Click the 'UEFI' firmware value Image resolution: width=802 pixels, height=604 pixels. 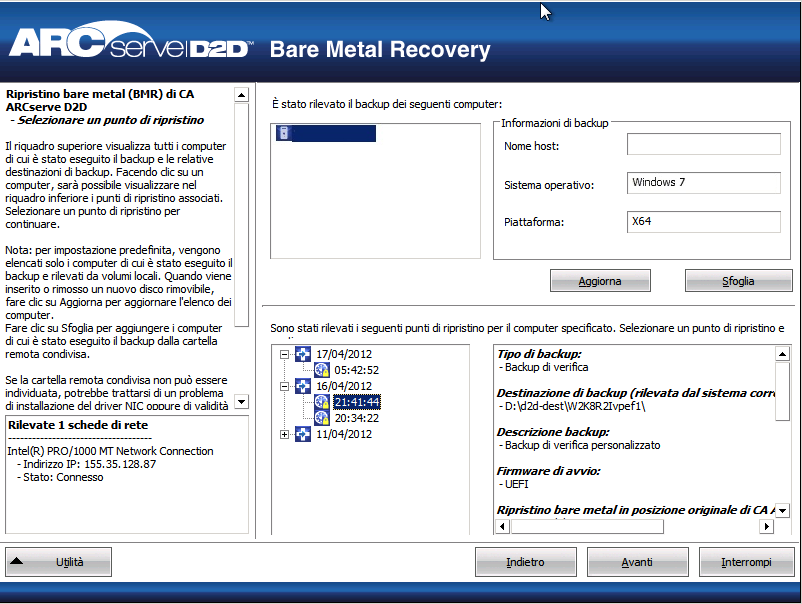517,484
